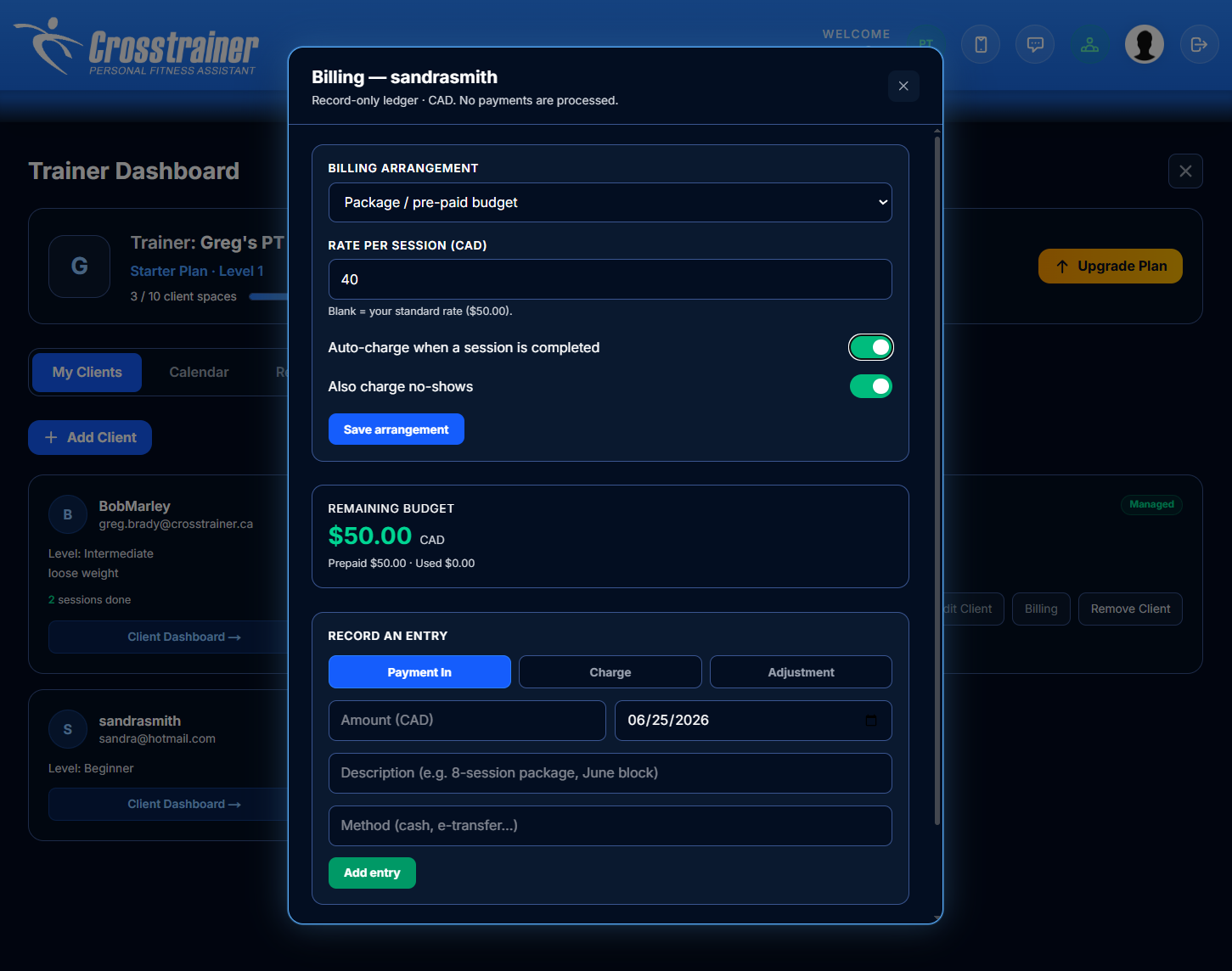Close the Billing modal with X icon
Viewport: 1232px width, 971px height.
903,86
